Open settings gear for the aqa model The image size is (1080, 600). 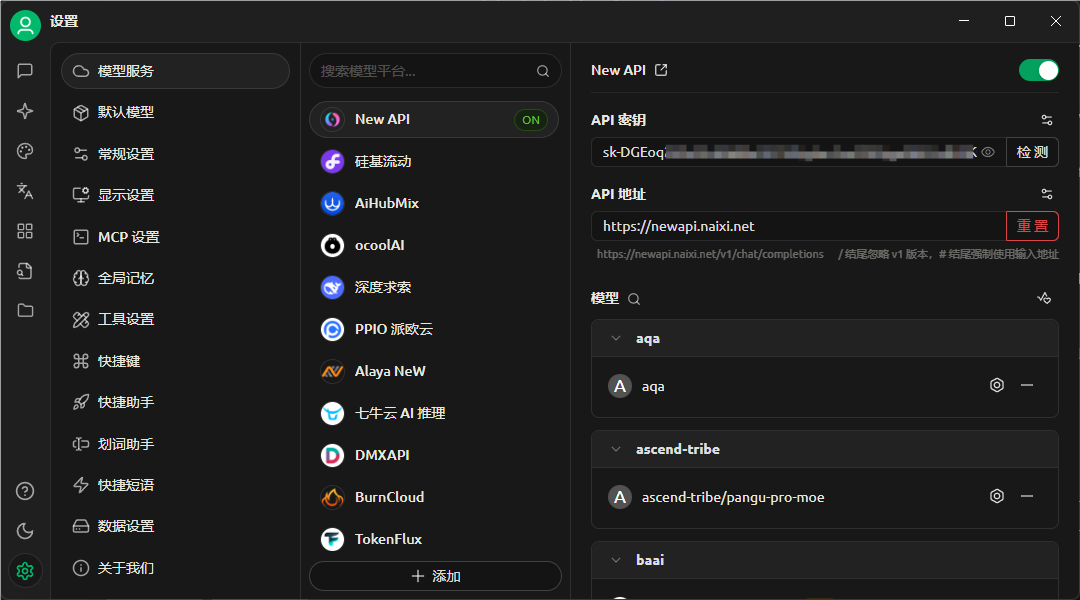pos(996,386)
